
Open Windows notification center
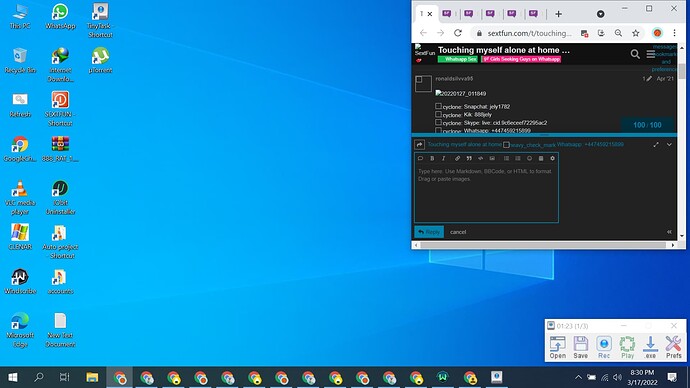[x=672, y=377]
